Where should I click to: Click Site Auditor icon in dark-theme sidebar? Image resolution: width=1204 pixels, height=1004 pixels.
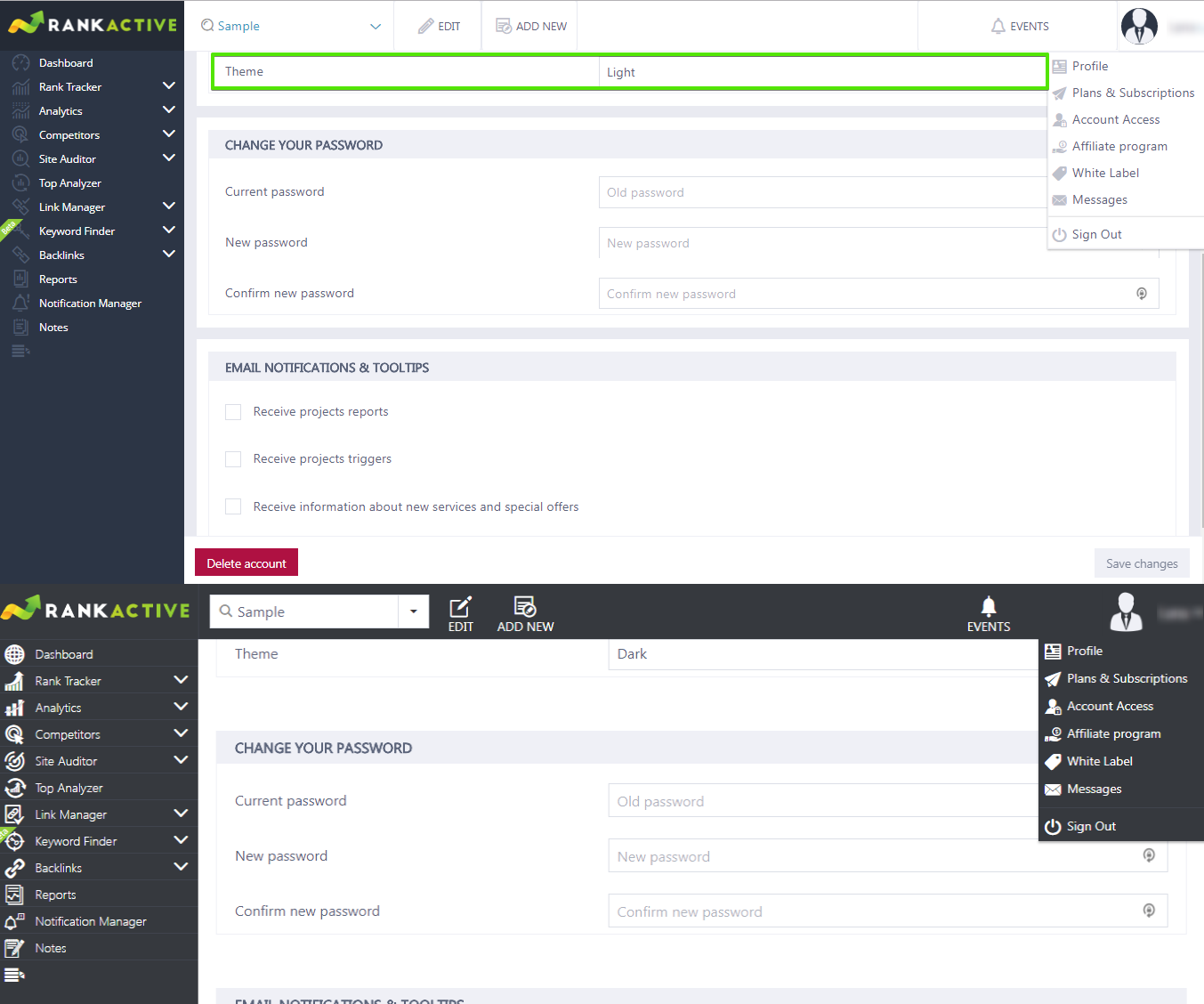pyautogui.click(x=14, y=761)
